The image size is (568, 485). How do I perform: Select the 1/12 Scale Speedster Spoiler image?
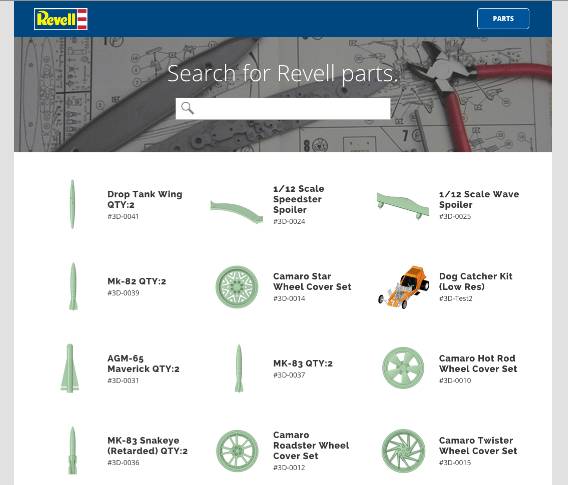[x=237, y=212]
